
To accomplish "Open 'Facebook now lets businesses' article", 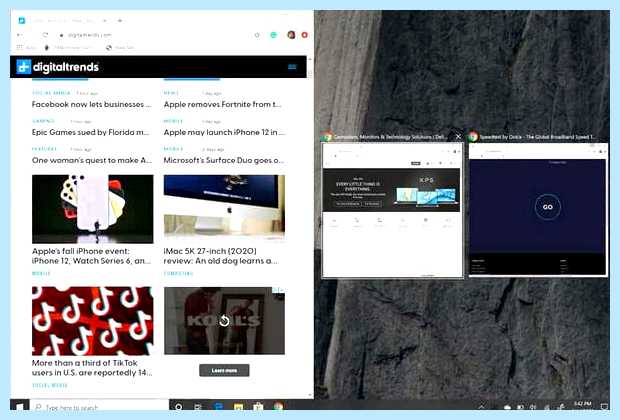I will pos(92,104).
